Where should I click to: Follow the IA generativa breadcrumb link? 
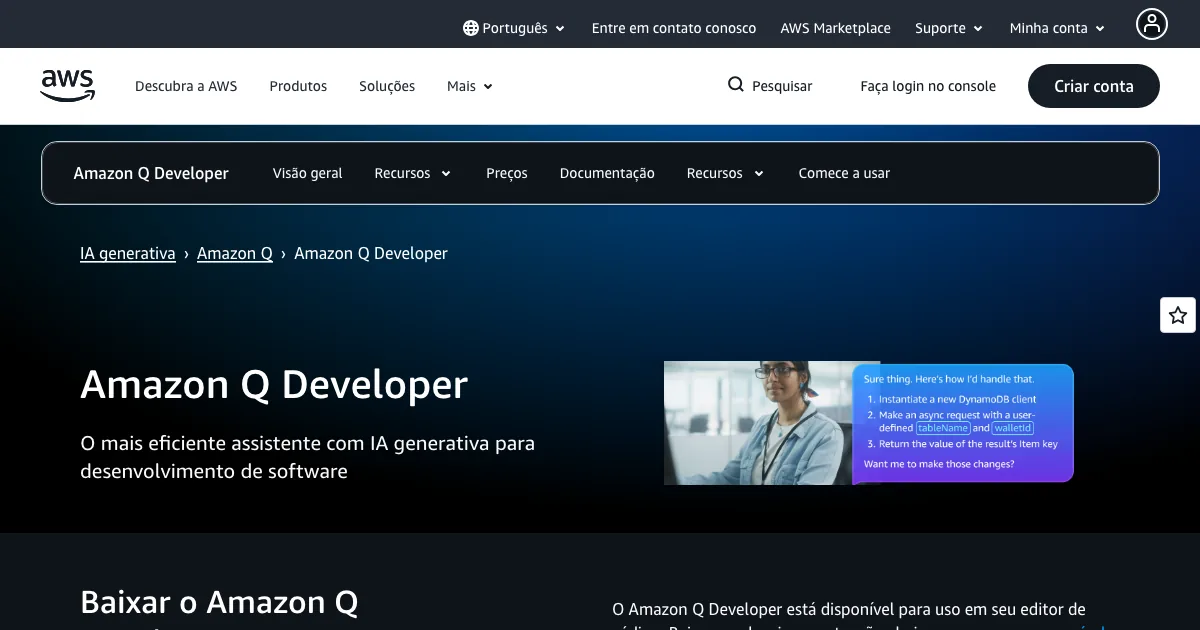[x=128, y=253]
